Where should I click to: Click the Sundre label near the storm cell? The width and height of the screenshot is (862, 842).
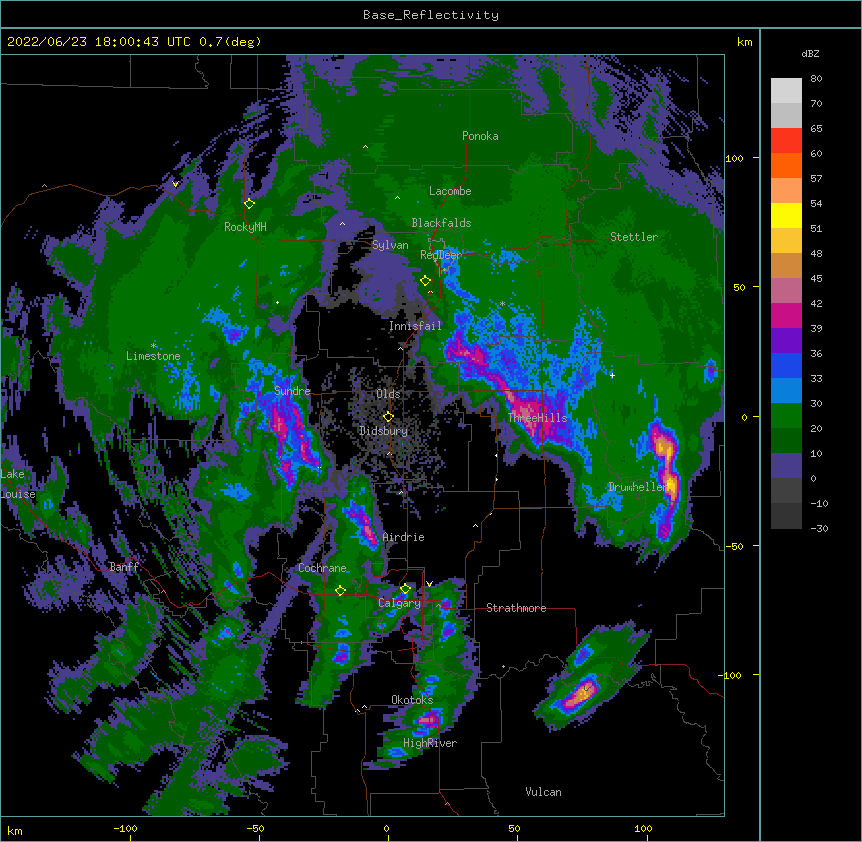pyautogui.click(x=292, y=391)
